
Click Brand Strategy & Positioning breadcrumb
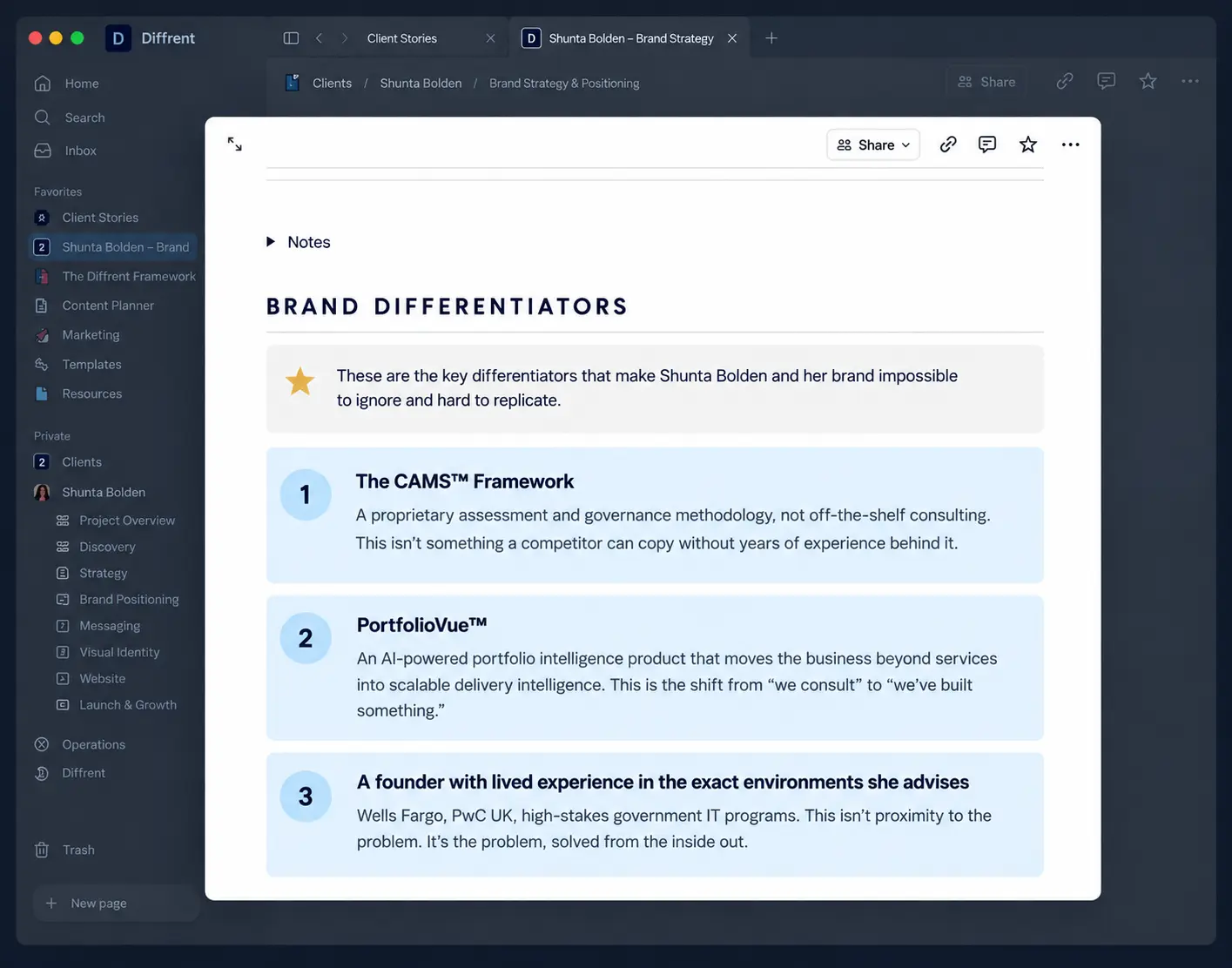(x=564, y=84)
